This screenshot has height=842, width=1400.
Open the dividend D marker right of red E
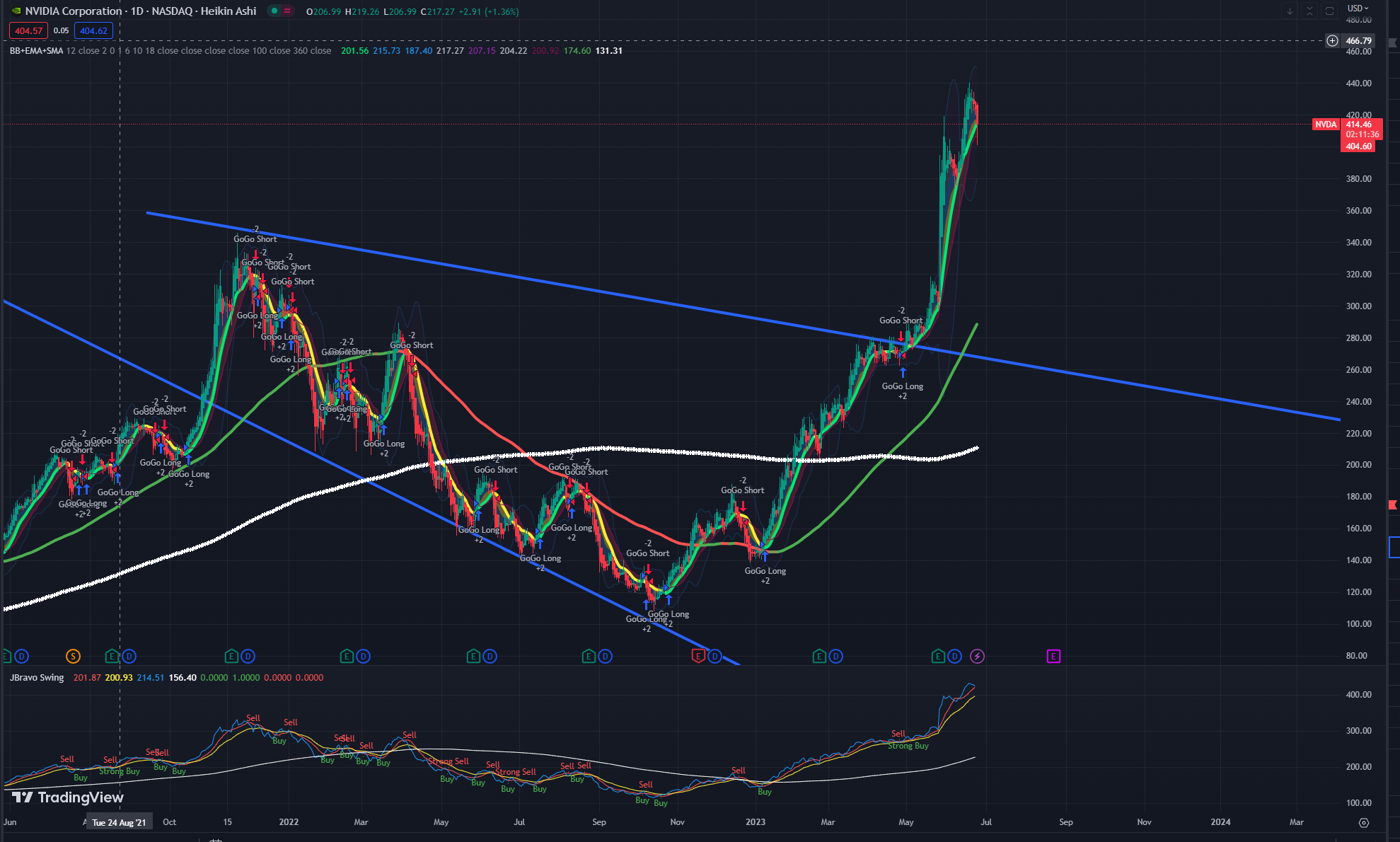[715, 657]
